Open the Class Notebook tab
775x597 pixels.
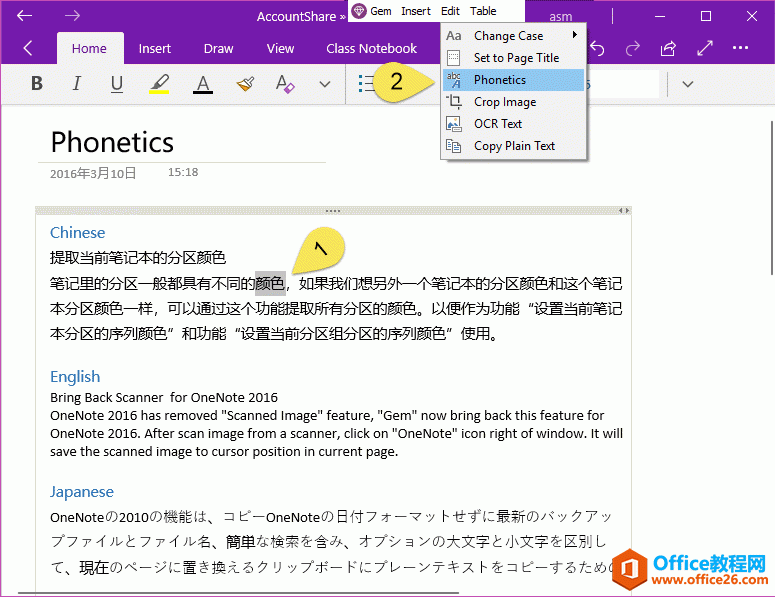pos(371,48)
